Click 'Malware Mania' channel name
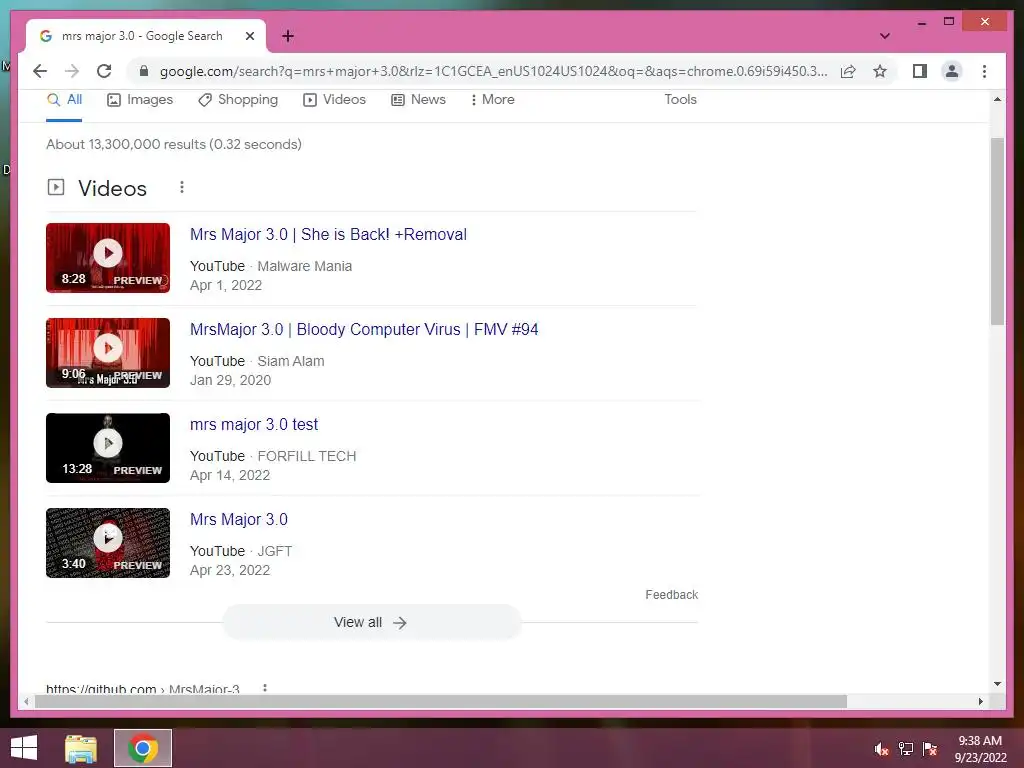The width and height of the screenshot is (1024, 768). click(304, 266)
